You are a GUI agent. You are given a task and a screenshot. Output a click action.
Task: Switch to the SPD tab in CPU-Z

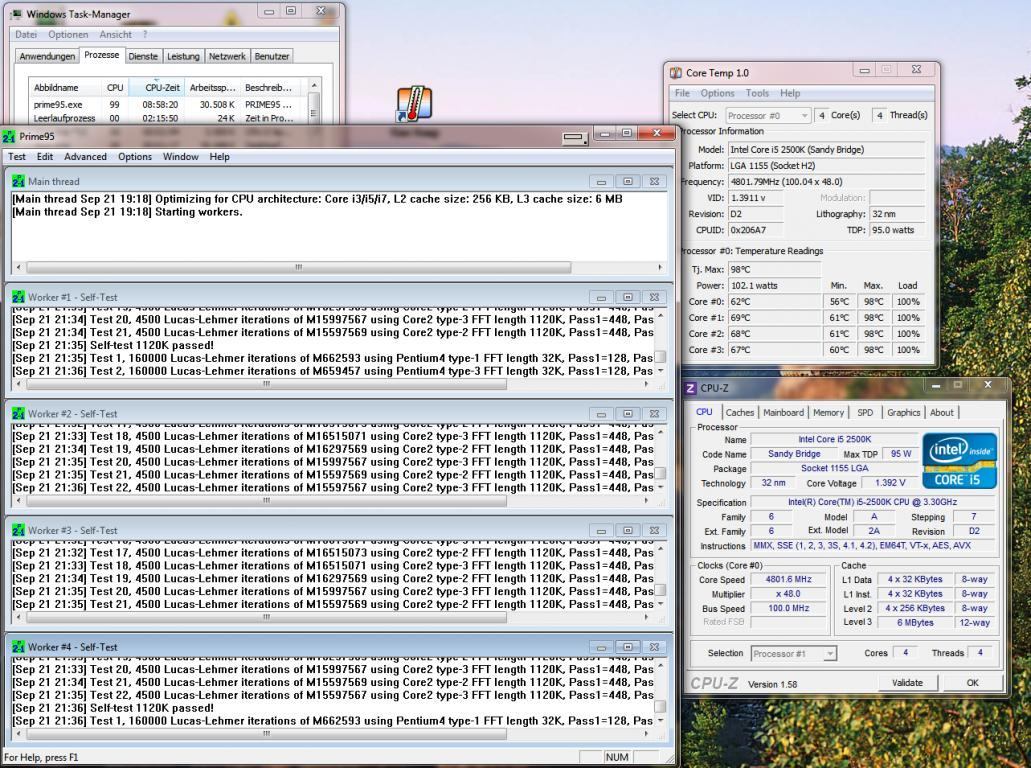pos(865,412)
